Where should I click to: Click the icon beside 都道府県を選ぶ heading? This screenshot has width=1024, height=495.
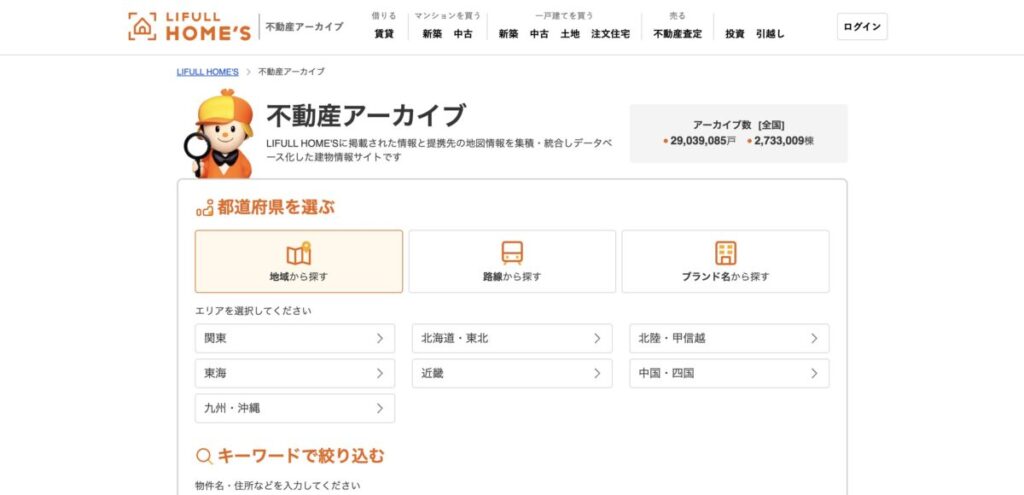[204, 208]
